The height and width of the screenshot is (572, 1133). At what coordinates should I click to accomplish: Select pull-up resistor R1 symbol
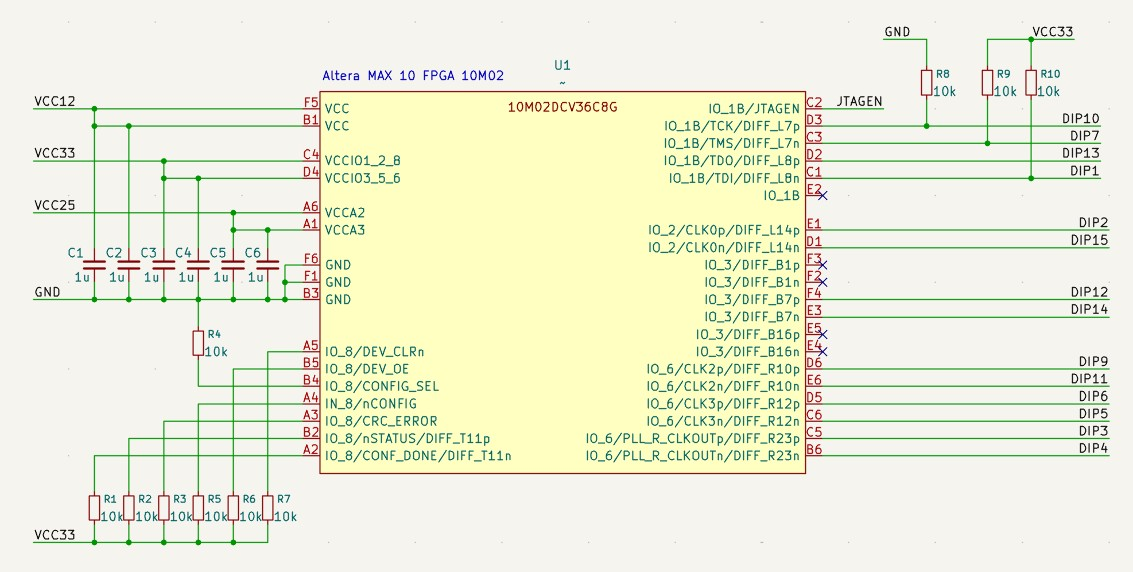[94, 507]
